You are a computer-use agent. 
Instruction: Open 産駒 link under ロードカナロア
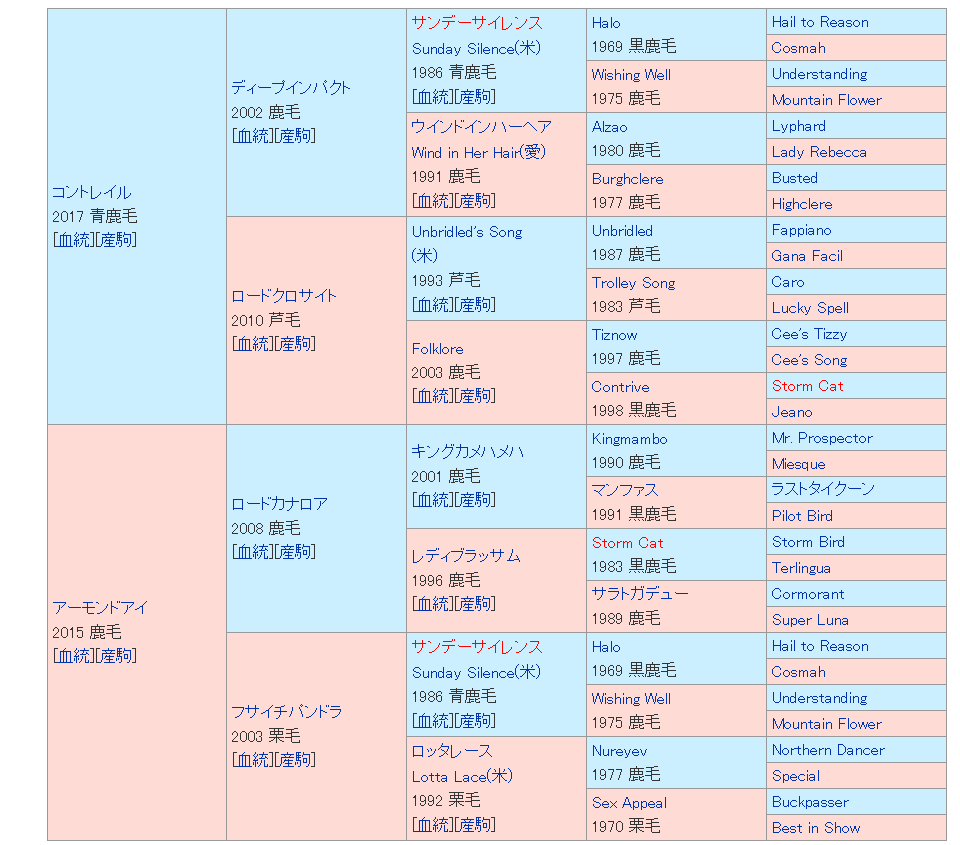tap(296, 552)
